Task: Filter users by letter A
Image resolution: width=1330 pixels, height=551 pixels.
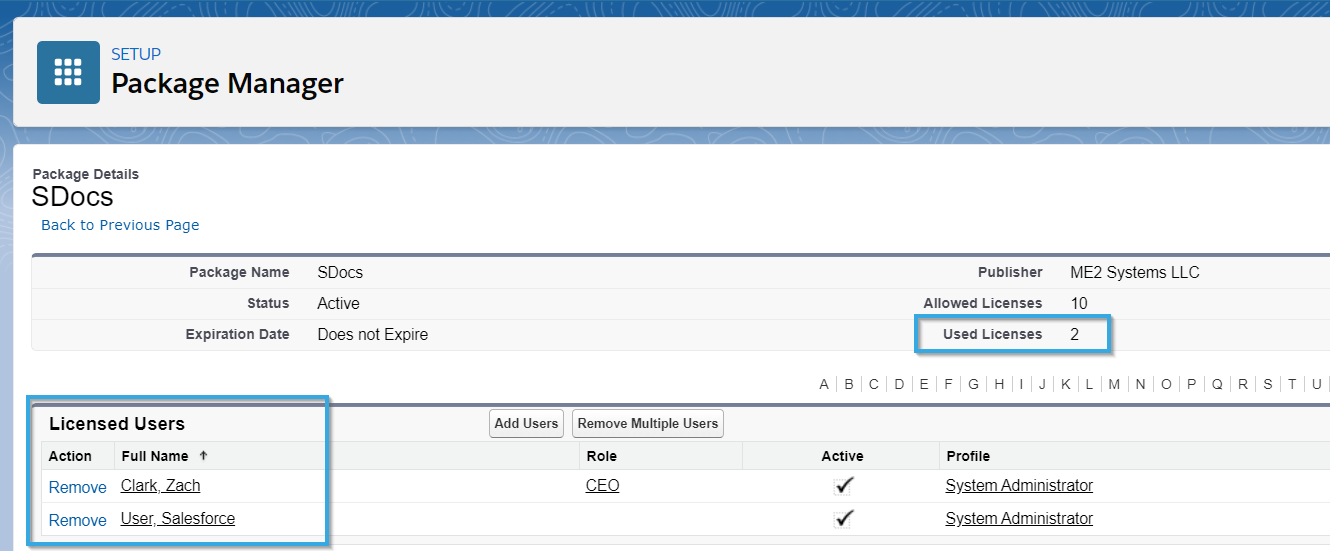Action: pyautogui.click(x=824, y=384)
